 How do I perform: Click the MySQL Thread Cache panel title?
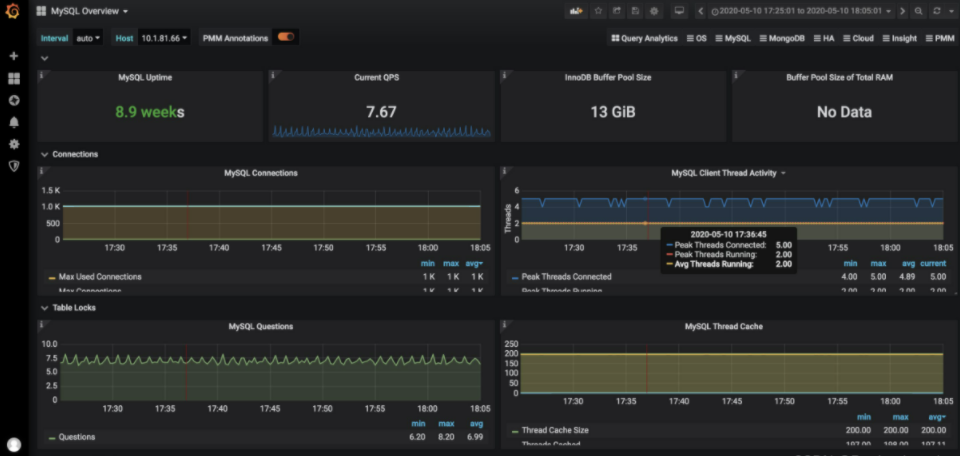click(x=724, y=327)
